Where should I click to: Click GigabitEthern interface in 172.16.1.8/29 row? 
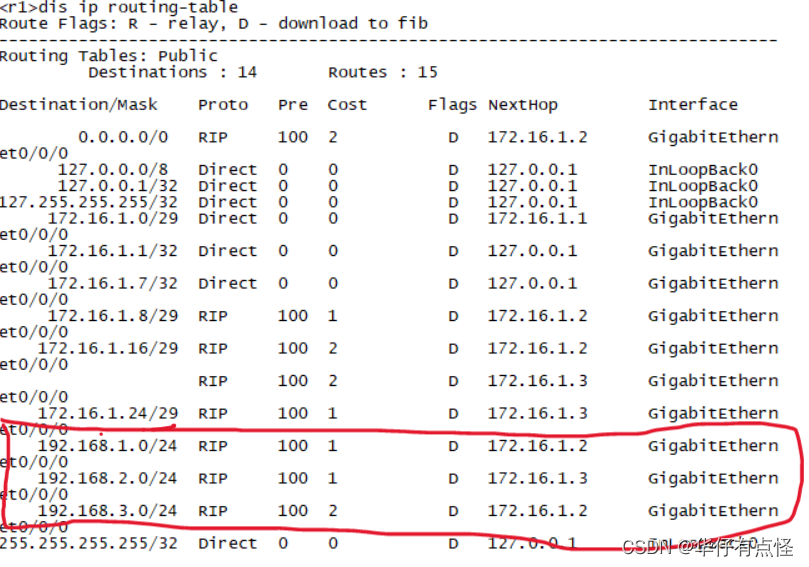point(713,316)
